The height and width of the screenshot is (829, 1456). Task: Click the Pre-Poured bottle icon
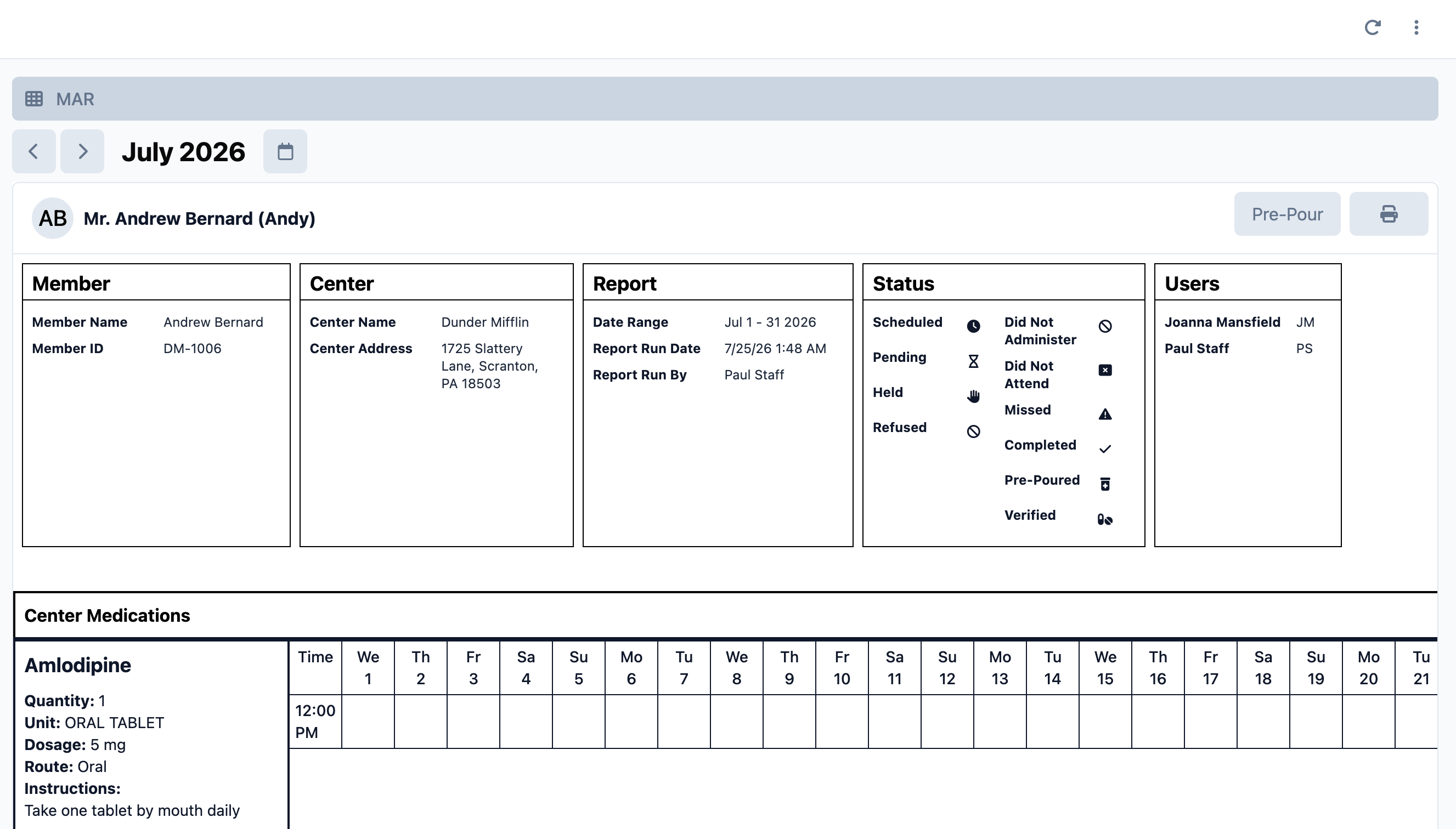[x=1105, y=484]
